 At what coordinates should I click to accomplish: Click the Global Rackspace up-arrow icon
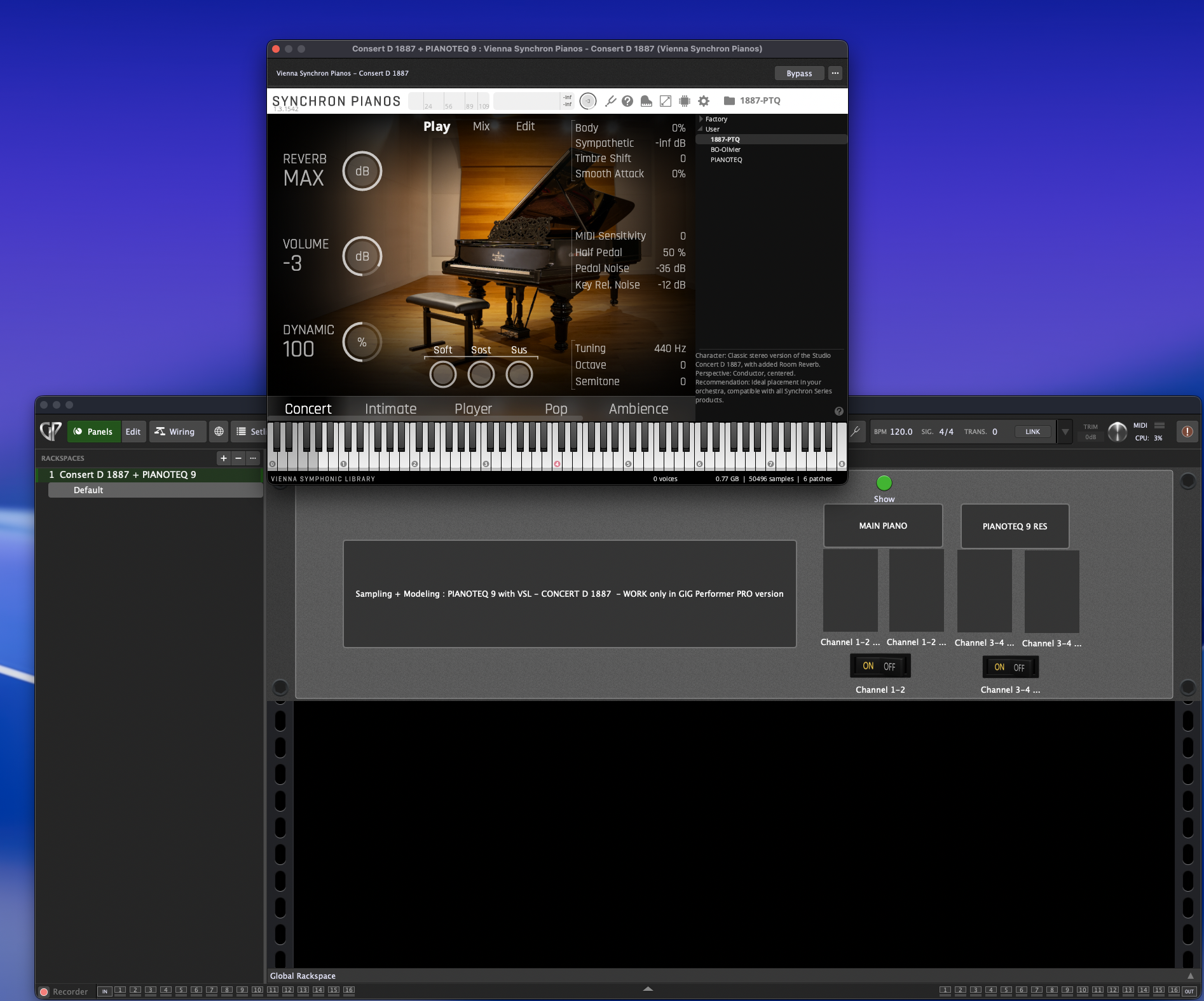pos(1191,976)
